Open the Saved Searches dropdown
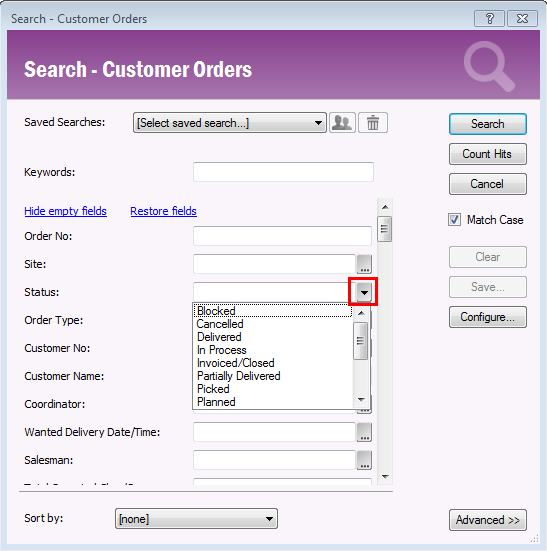547x551 pixels. 230,123
